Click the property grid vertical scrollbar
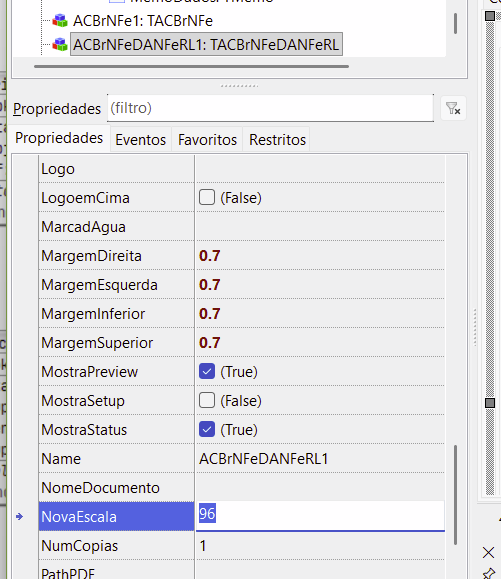This screenshot has width=501, height=579. [x=455, y=495]
